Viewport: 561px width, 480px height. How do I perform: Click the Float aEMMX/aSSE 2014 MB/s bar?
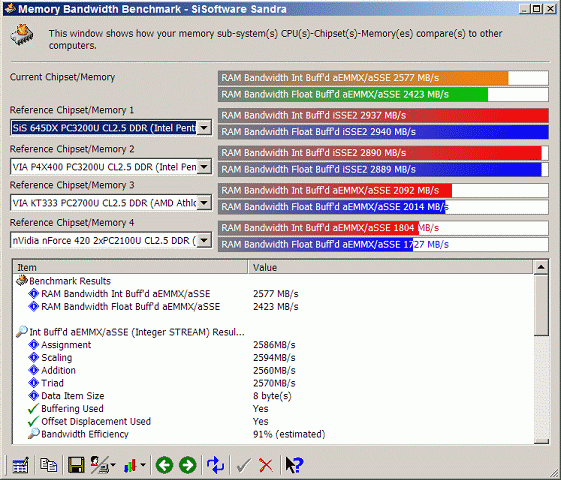click(383, 207)
